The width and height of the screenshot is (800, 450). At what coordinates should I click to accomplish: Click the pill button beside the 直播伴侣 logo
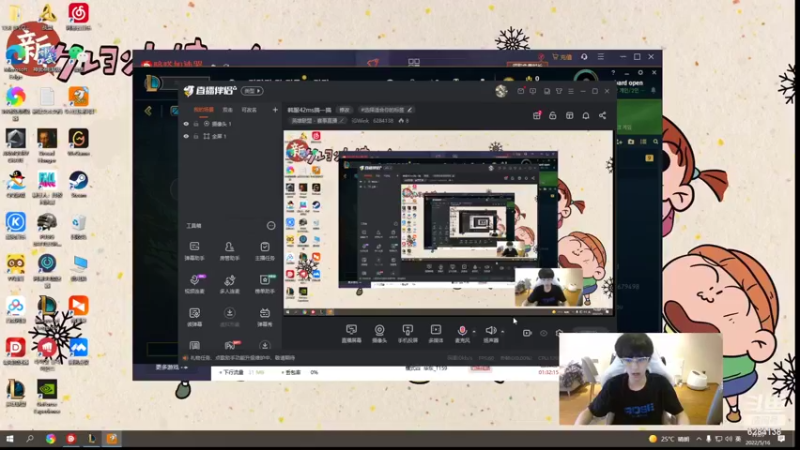[252, 91]
